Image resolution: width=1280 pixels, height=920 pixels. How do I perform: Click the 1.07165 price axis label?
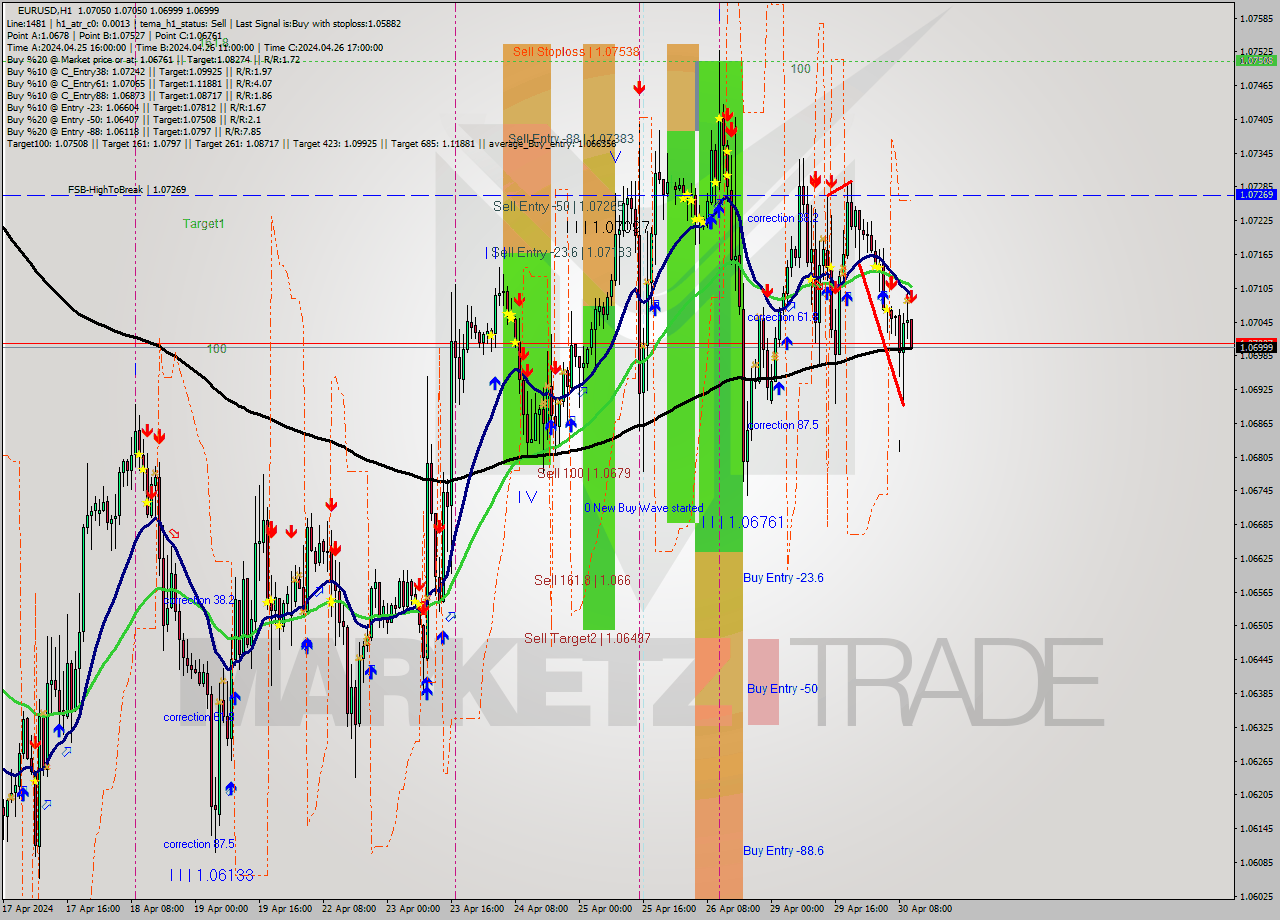tap(1256, 254)
